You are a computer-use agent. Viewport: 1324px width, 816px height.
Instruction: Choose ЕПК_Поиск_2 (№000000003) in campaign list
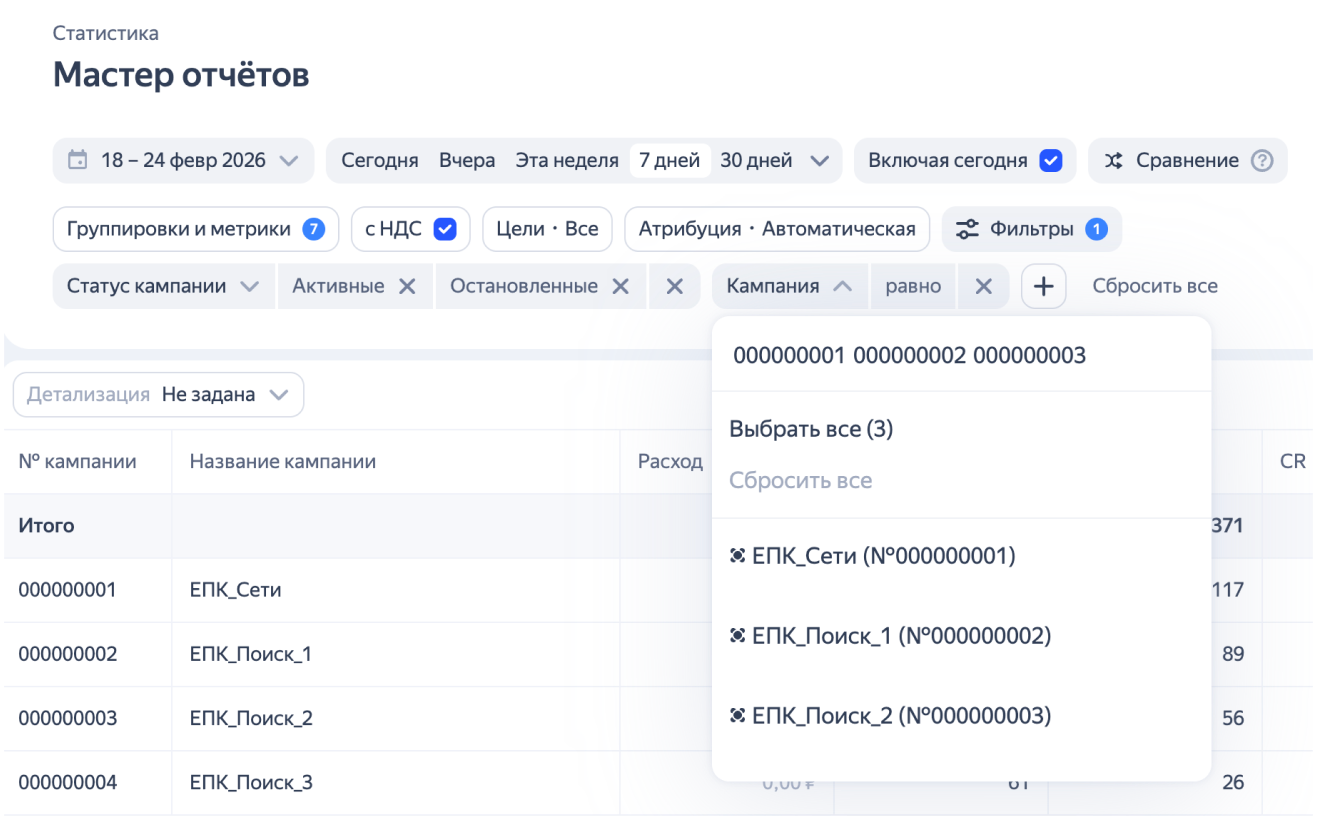point(961,716)
